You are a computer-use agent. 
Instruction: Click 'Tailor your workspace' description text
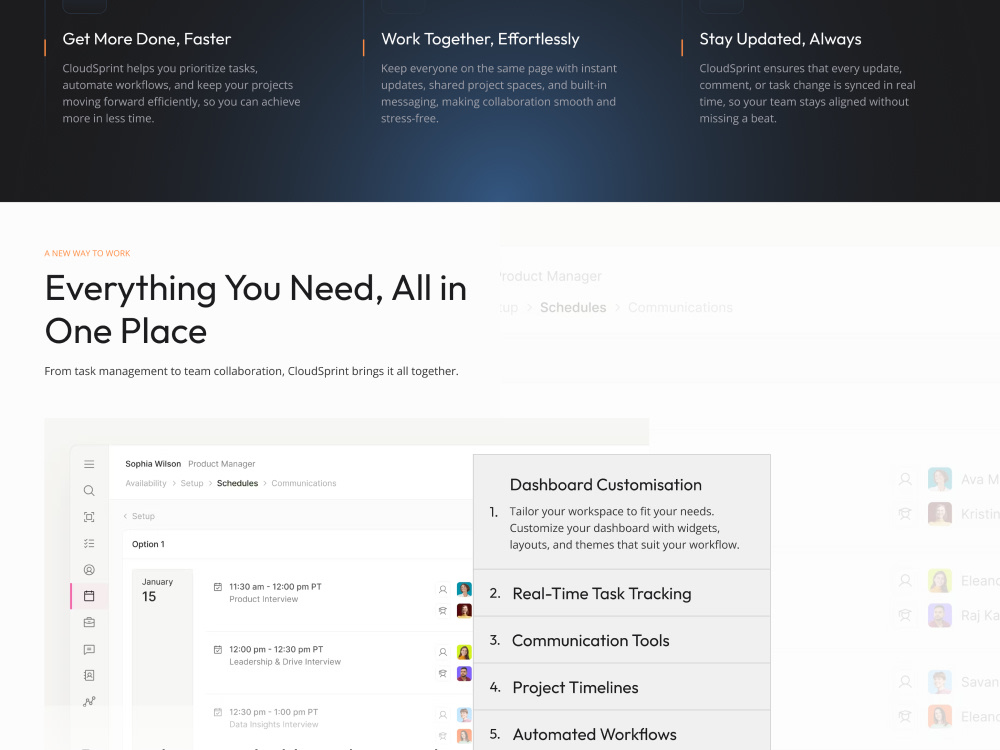[x=624, y=528]
